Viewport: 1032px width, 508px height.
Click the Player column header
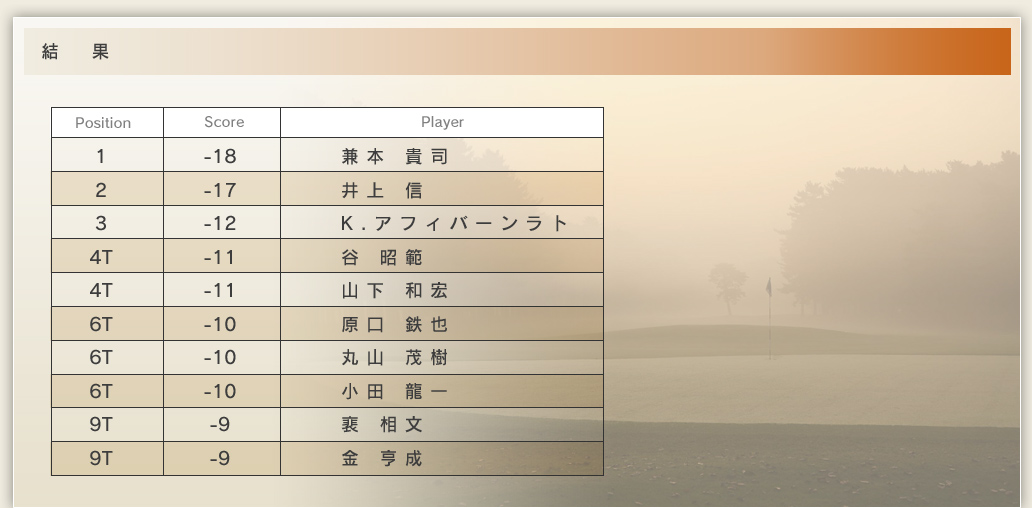[442, 122]
